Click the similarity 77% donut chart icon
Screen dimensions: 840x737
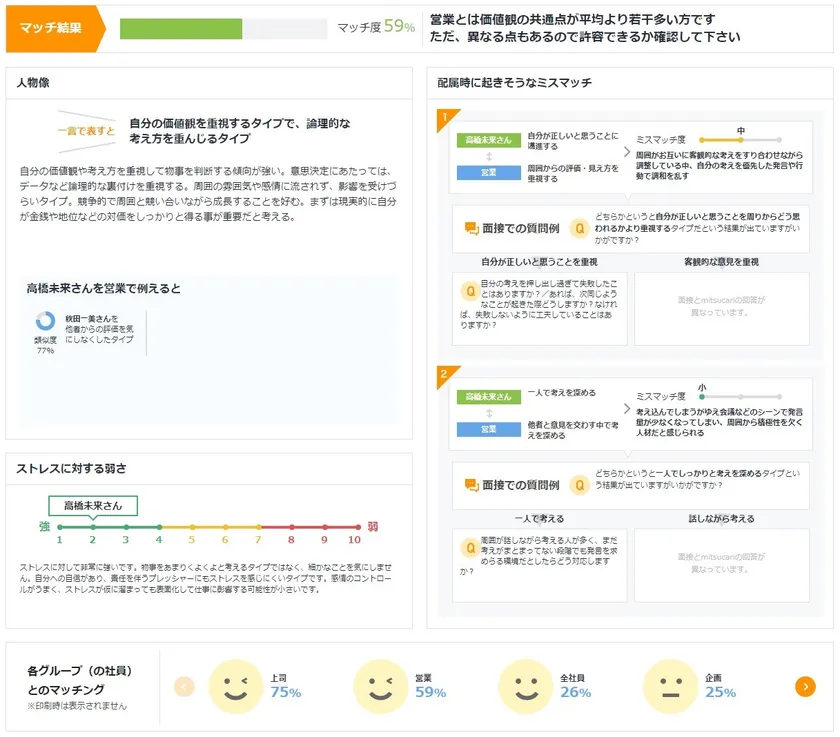point(45,321)
